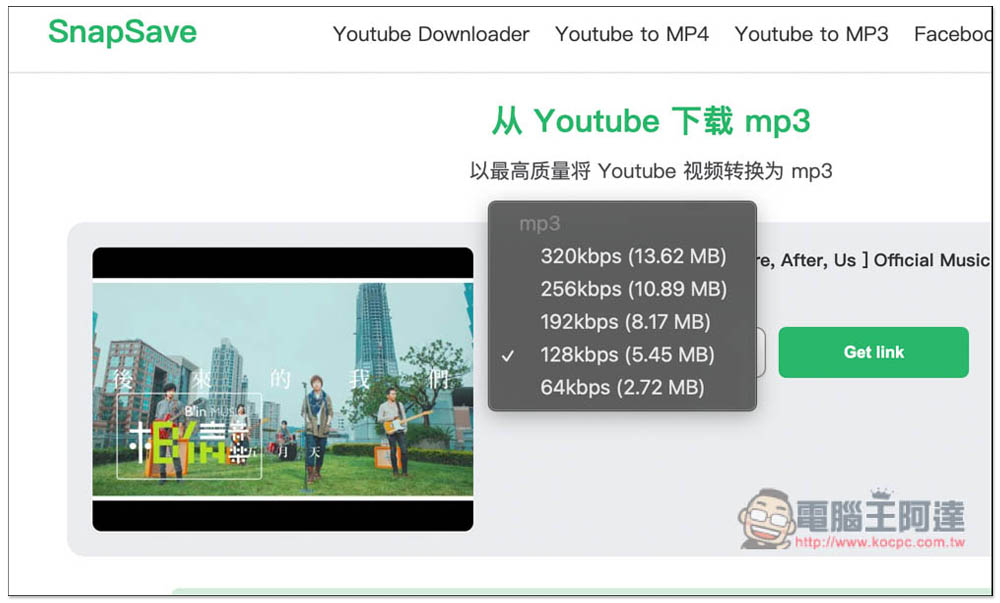This screenshot has width=1000, height=603.
Task: Open the Youtube Downloader nav link
Action: [431, 34]
